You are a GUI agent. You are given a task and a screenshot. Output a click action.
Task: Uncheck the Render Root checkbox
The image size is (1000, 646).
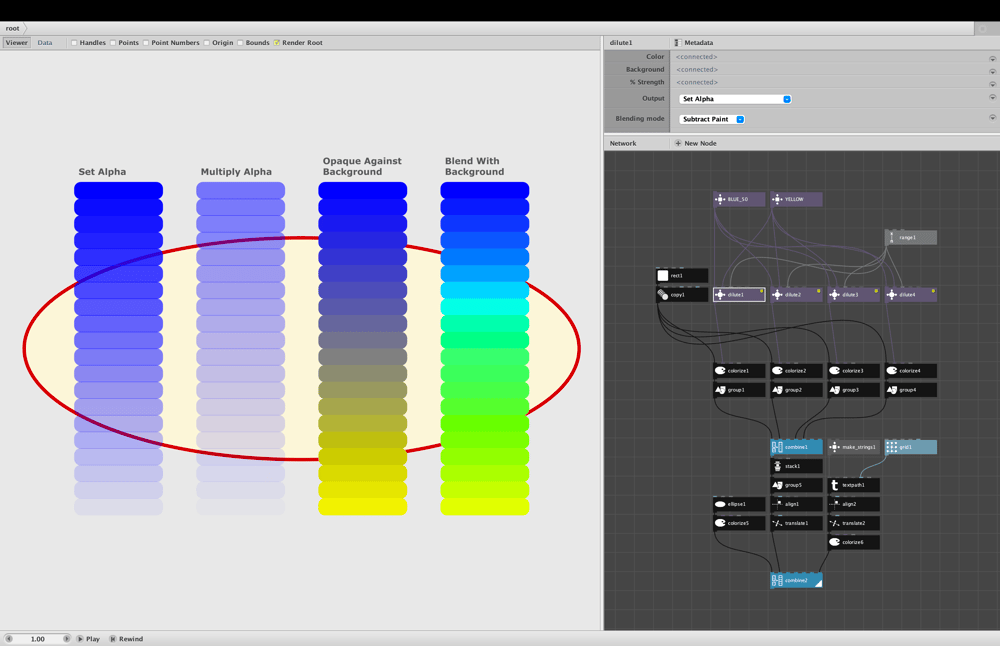277,43
